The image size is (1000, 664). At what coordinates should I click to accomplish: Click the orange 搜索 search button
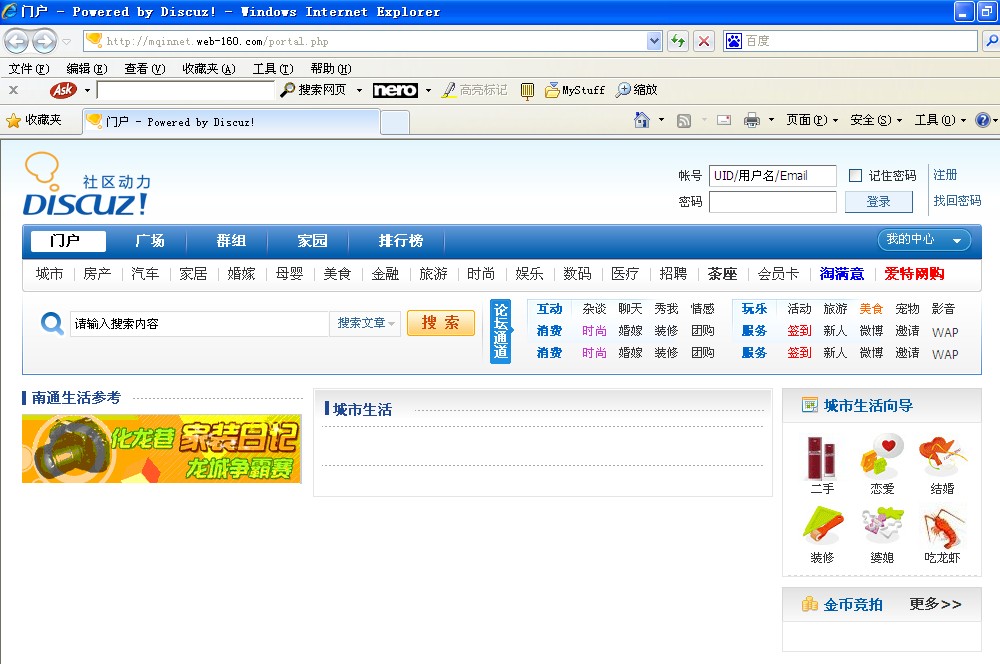[440, 323]
